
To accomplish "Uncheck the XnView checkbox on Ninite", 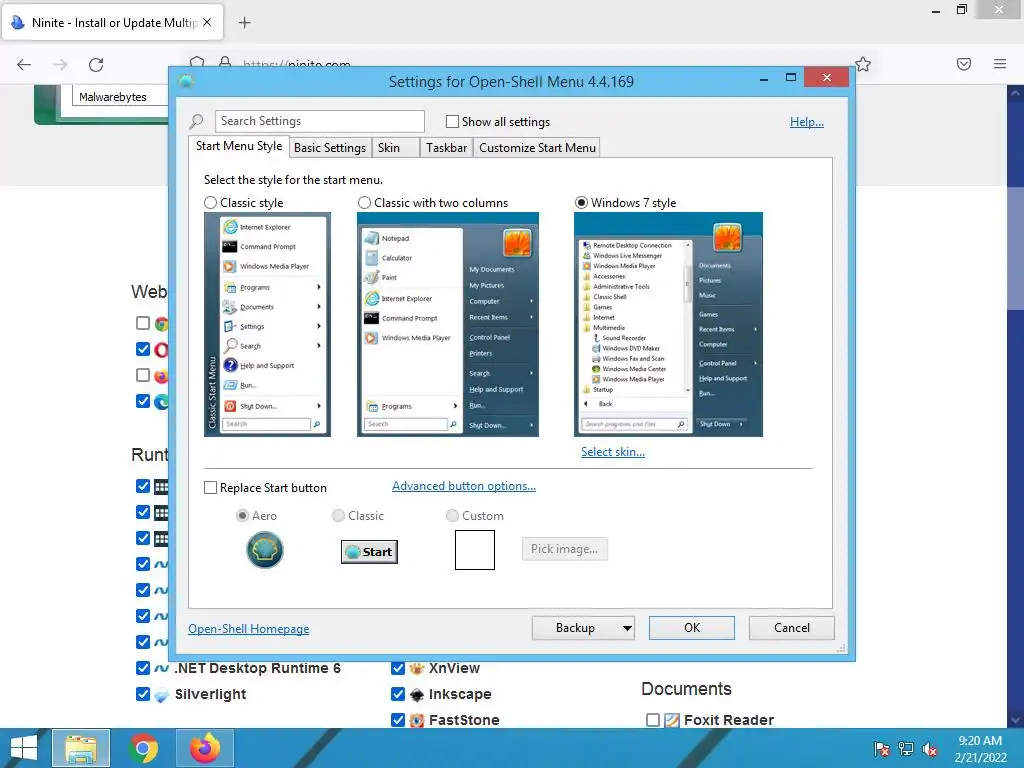I will (398, 668).
